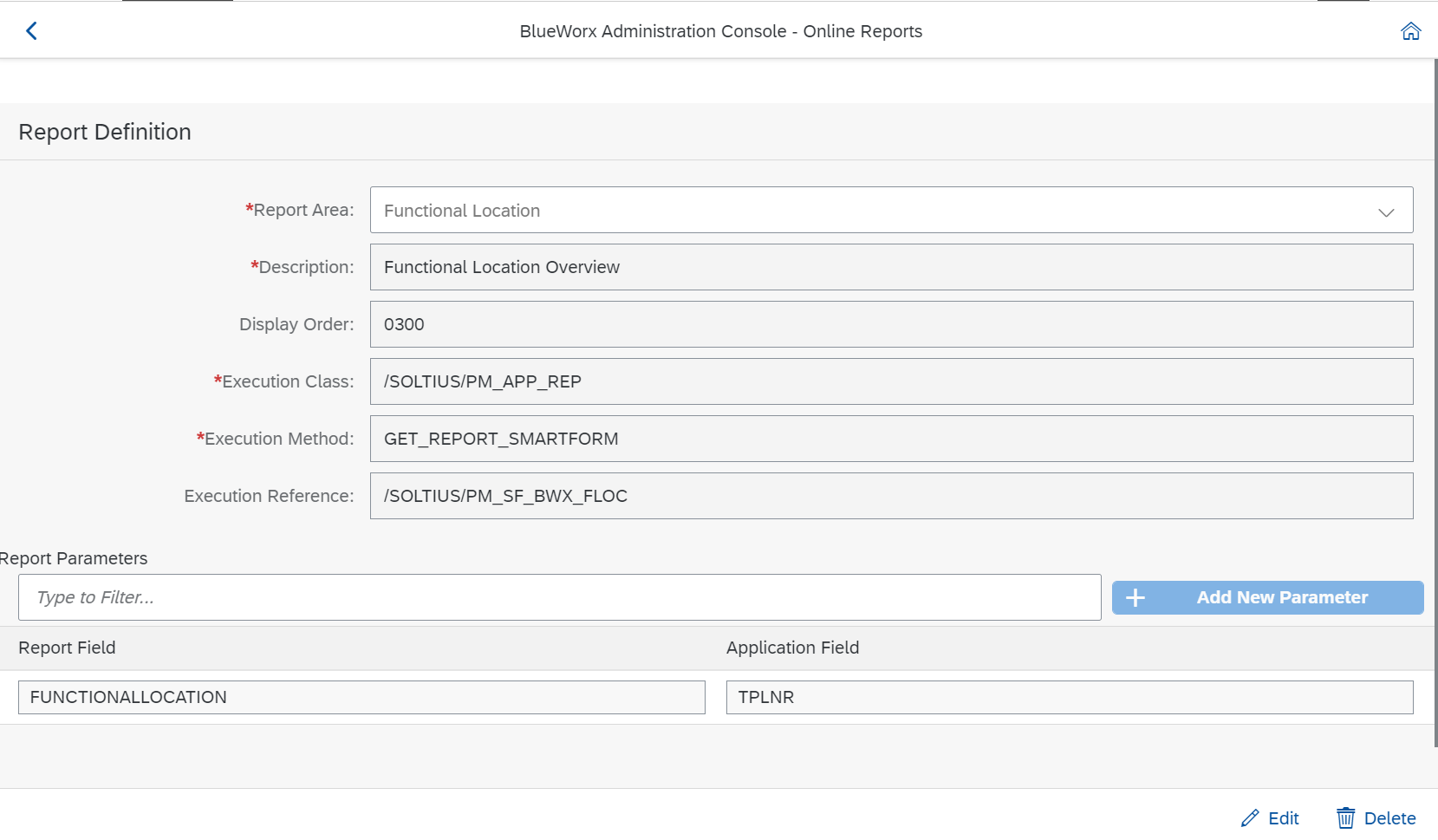Click the Delete button text

pos(1390,818)
